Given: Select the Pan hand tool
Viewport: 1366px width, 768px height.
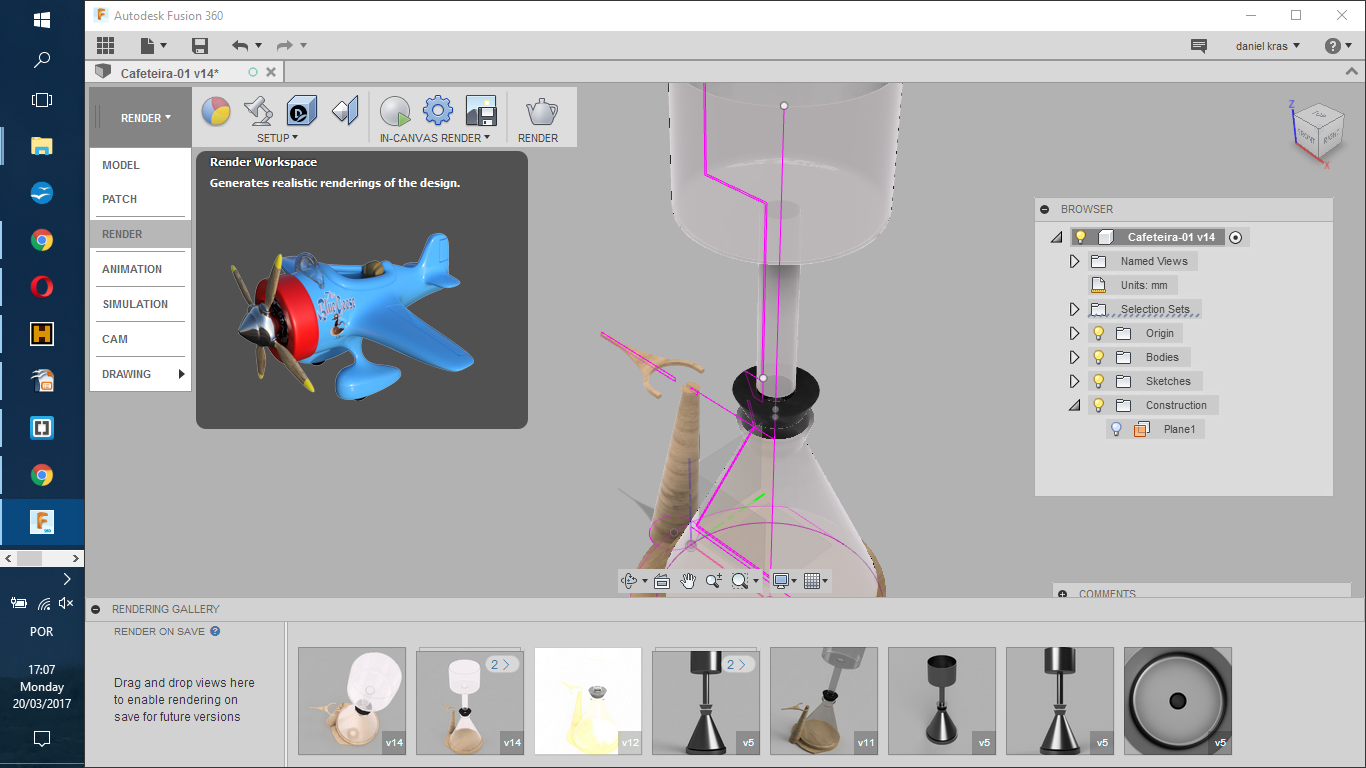Looking at the screenshot, I should pos(688,581).
